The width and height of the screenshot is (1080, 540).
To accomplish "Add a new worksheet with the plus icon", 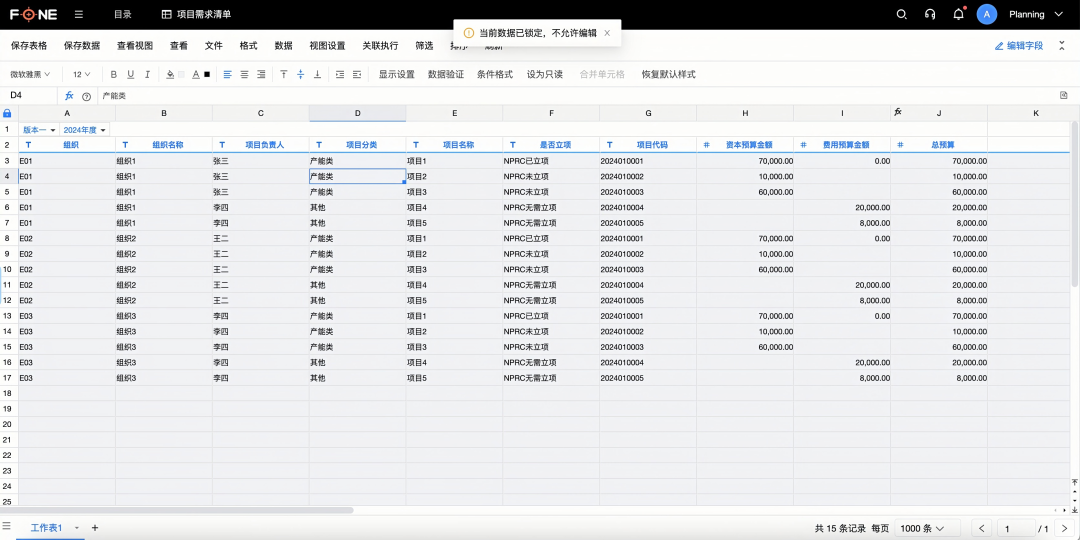I will [95, 528].
